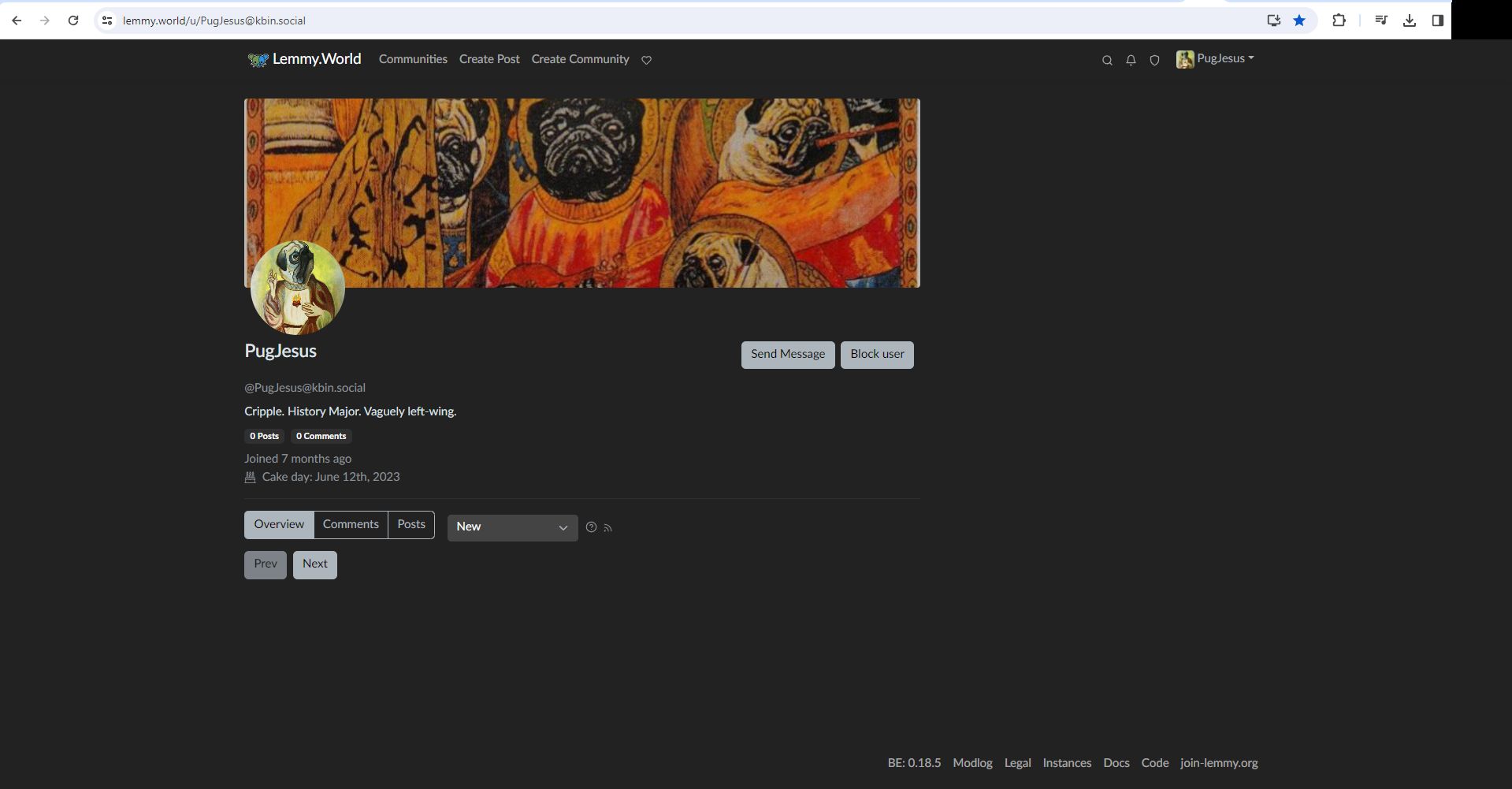
Task: Switch to Comments view
Action: [351, 525]
